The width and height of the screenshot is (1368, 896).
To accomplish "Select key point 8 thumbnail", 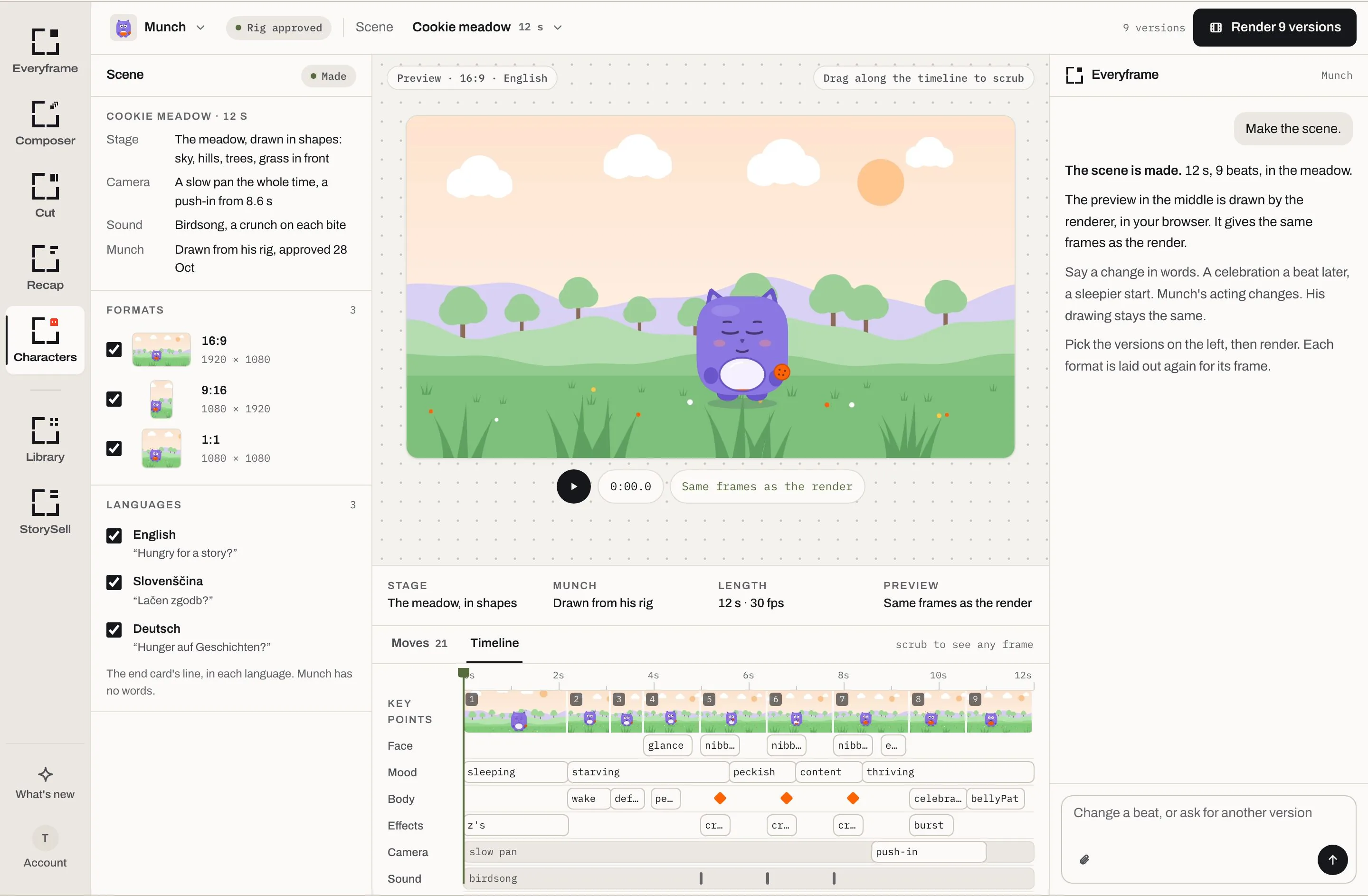I will [937, 711].
